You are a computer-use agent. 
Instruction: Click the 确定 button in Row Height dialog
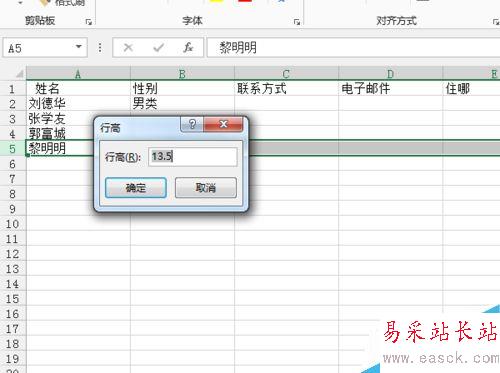coord(136,188)
